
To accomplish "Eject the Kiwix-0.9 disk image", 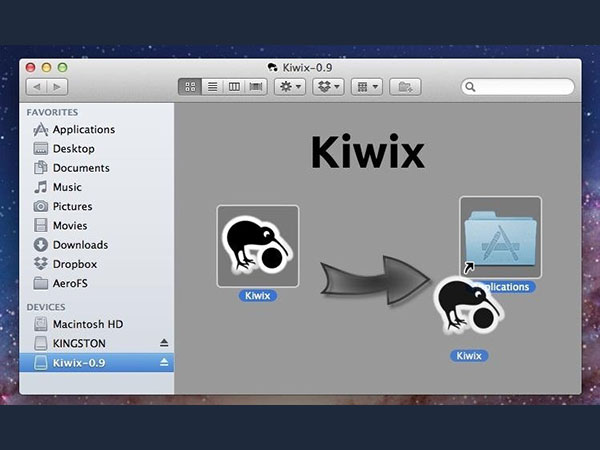I will tap(164, 362).
